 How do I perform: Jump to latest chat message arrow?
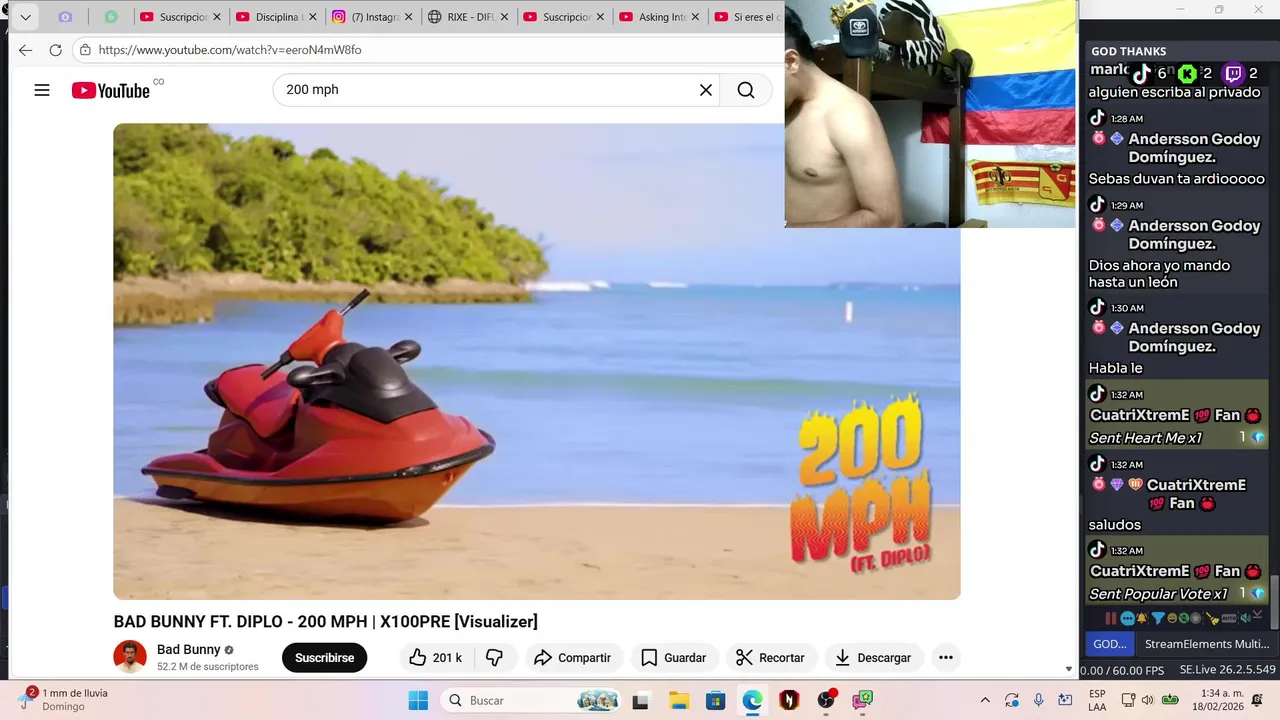1258,614
